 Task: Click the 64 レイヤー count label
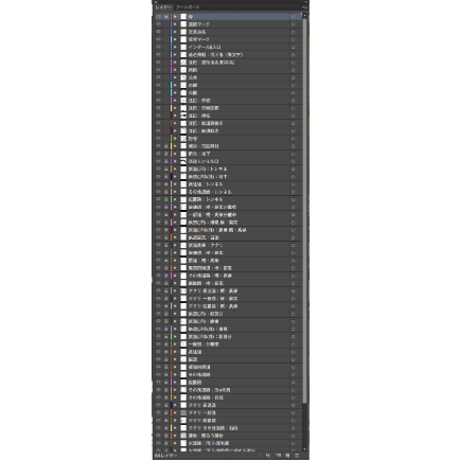pyautogui.click(x=166, y=455)
